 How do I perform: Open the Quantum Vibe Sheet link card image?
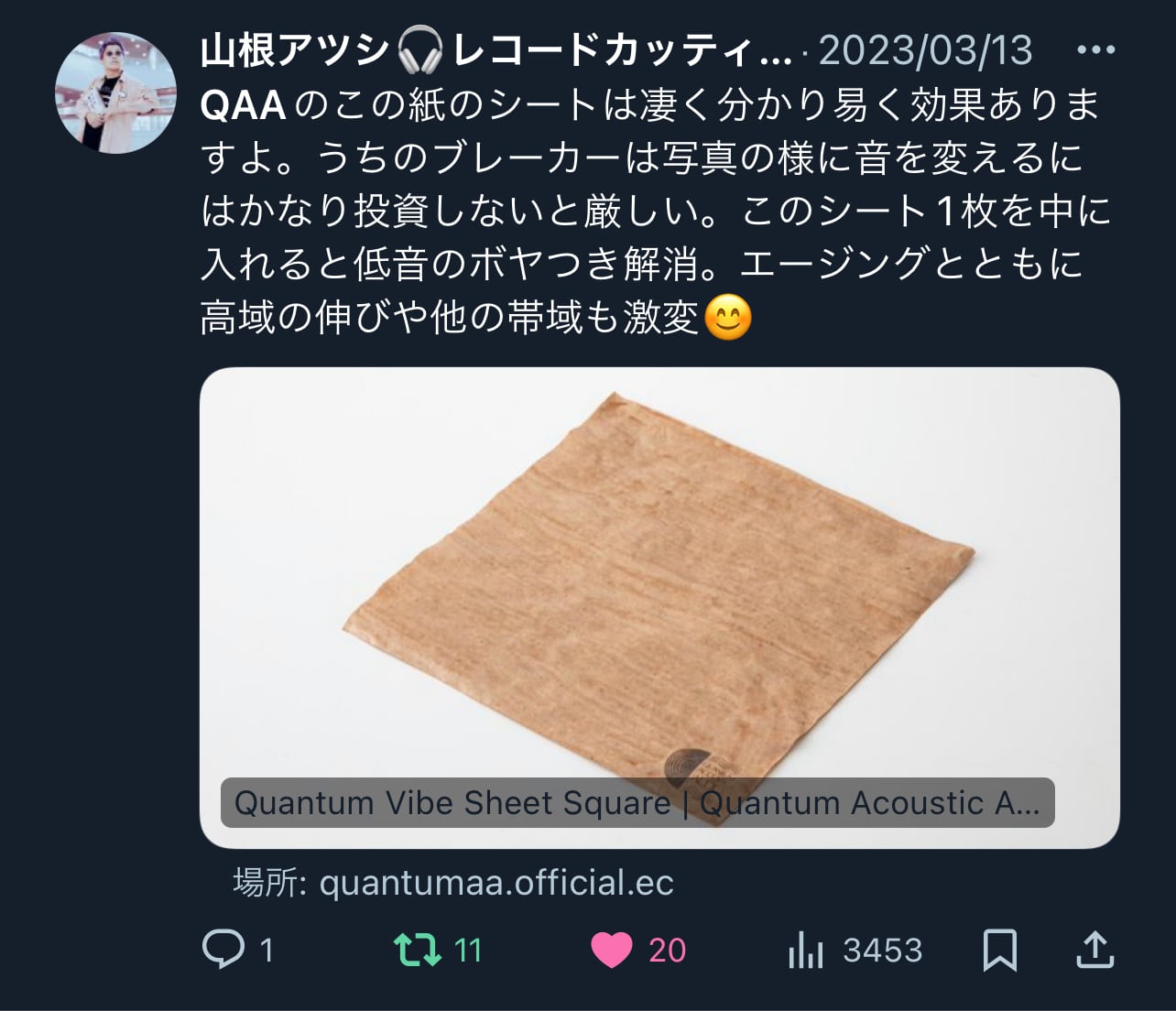659,607
